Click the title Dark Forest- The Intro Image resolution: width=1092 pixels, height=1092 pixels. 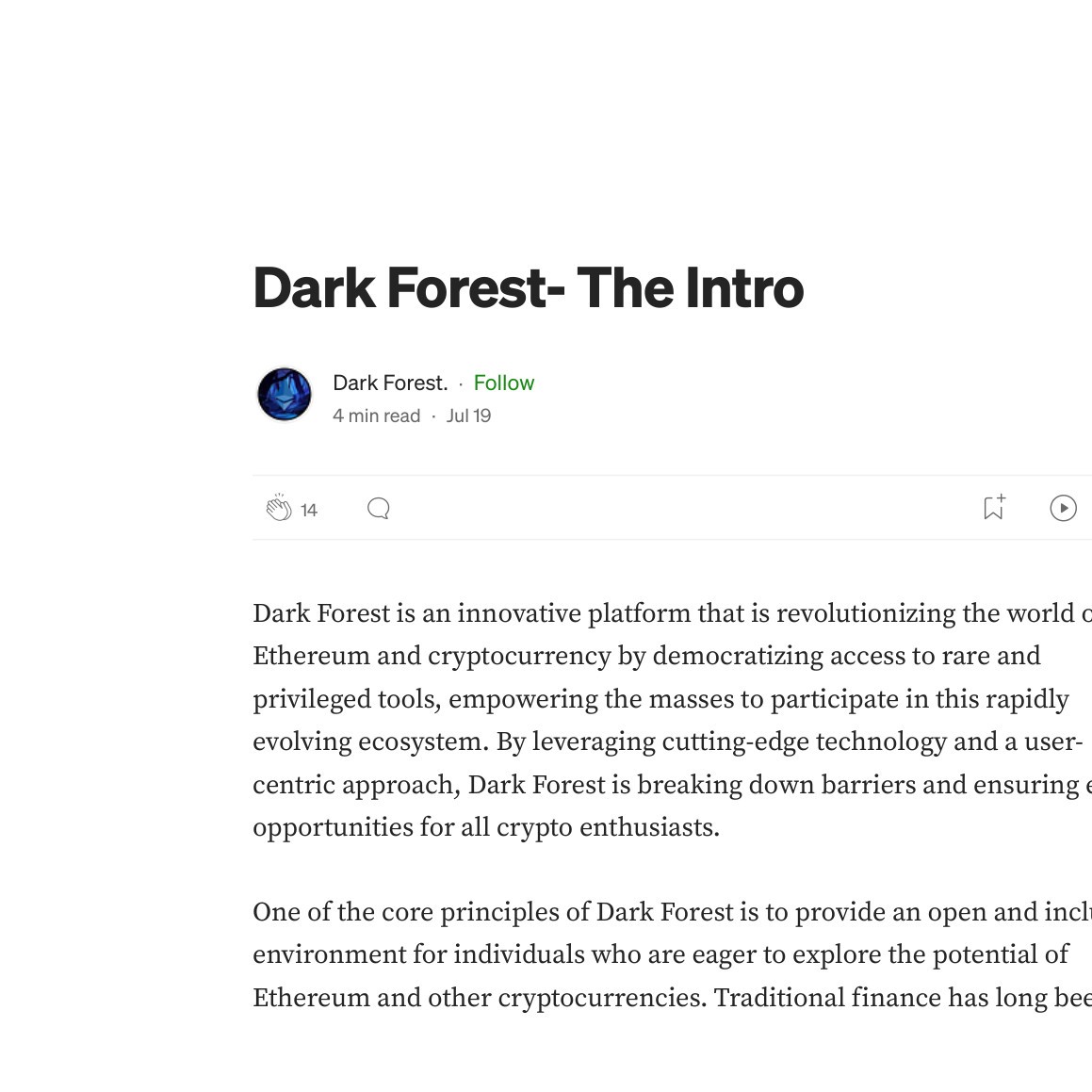(x=528, y=287)
